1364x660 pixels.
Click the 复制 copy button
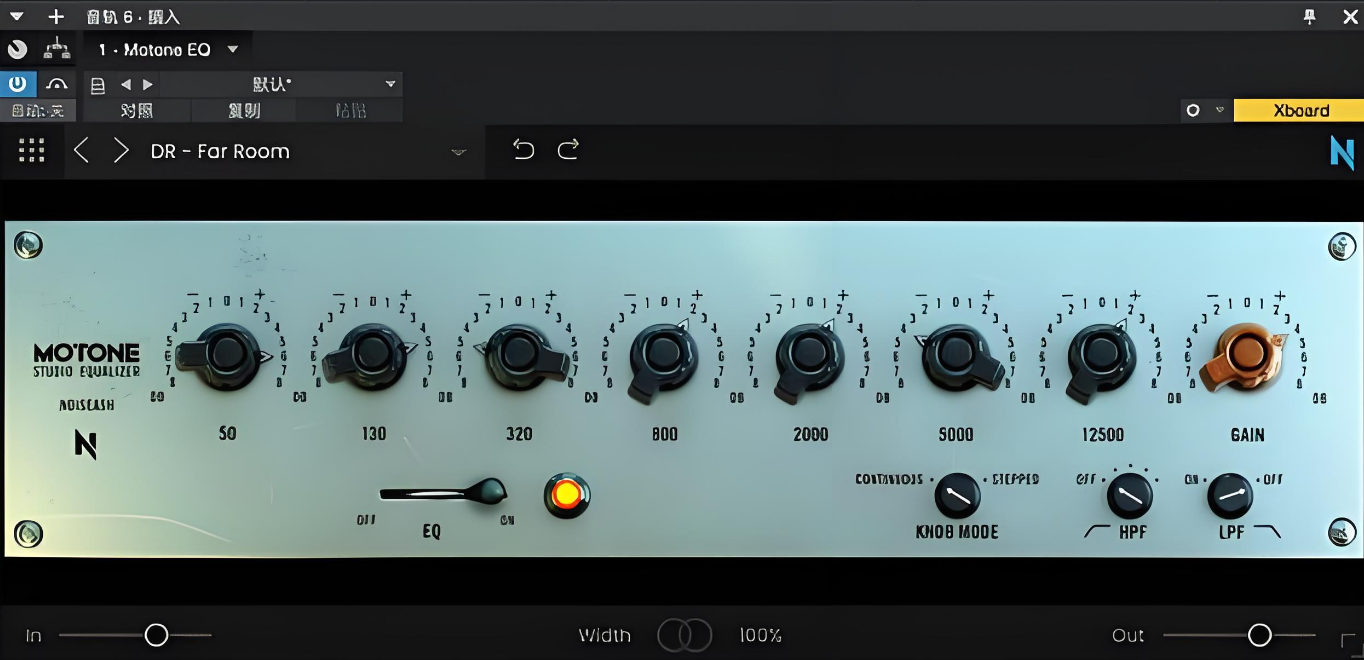244,110
